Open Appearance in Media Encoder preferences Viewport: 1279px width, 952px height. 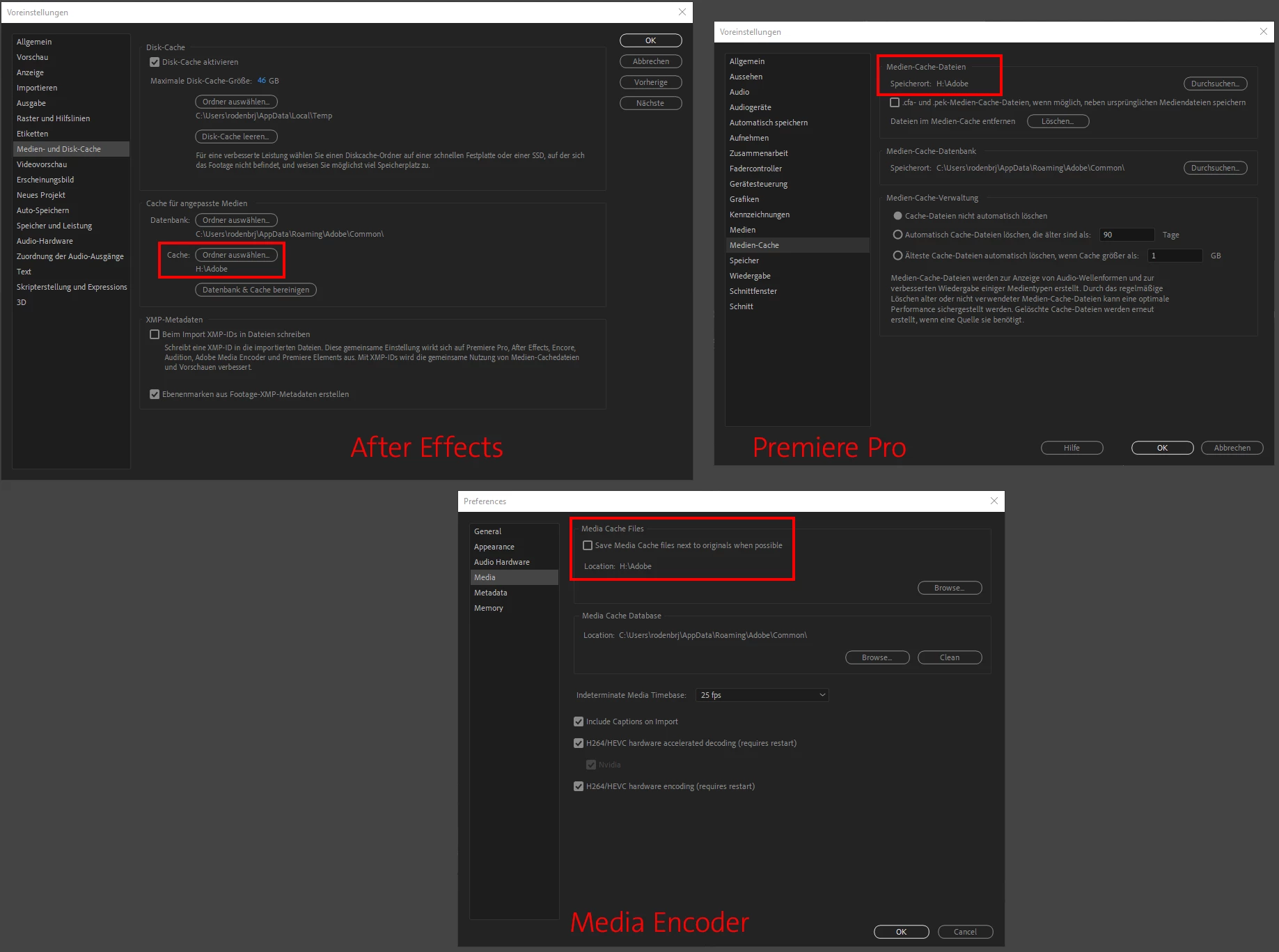click(514, 547)
